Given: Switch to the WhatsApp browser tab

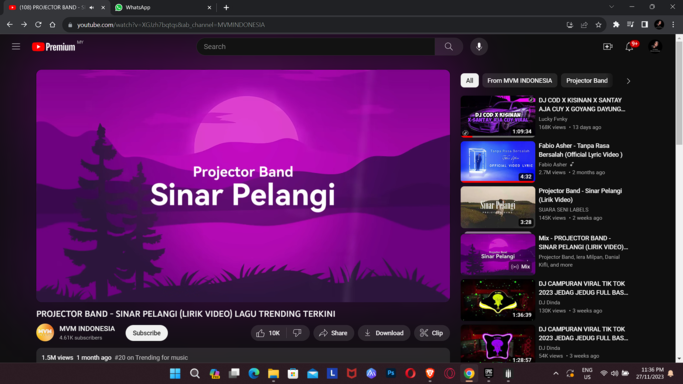Looking at the screenshot, I should coord(163,7).
